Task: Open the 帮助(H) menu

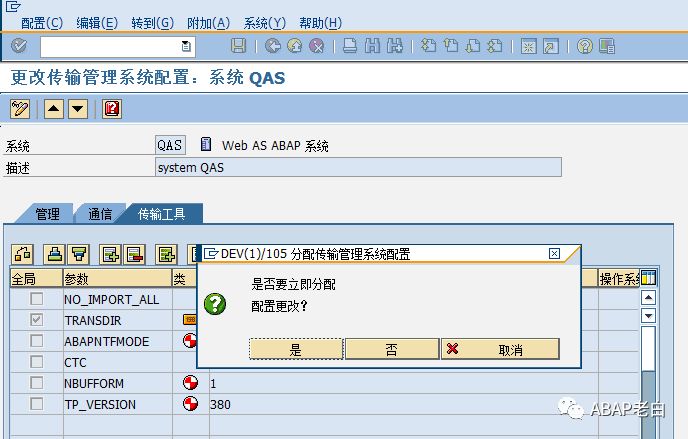Action: click(320, 23)
